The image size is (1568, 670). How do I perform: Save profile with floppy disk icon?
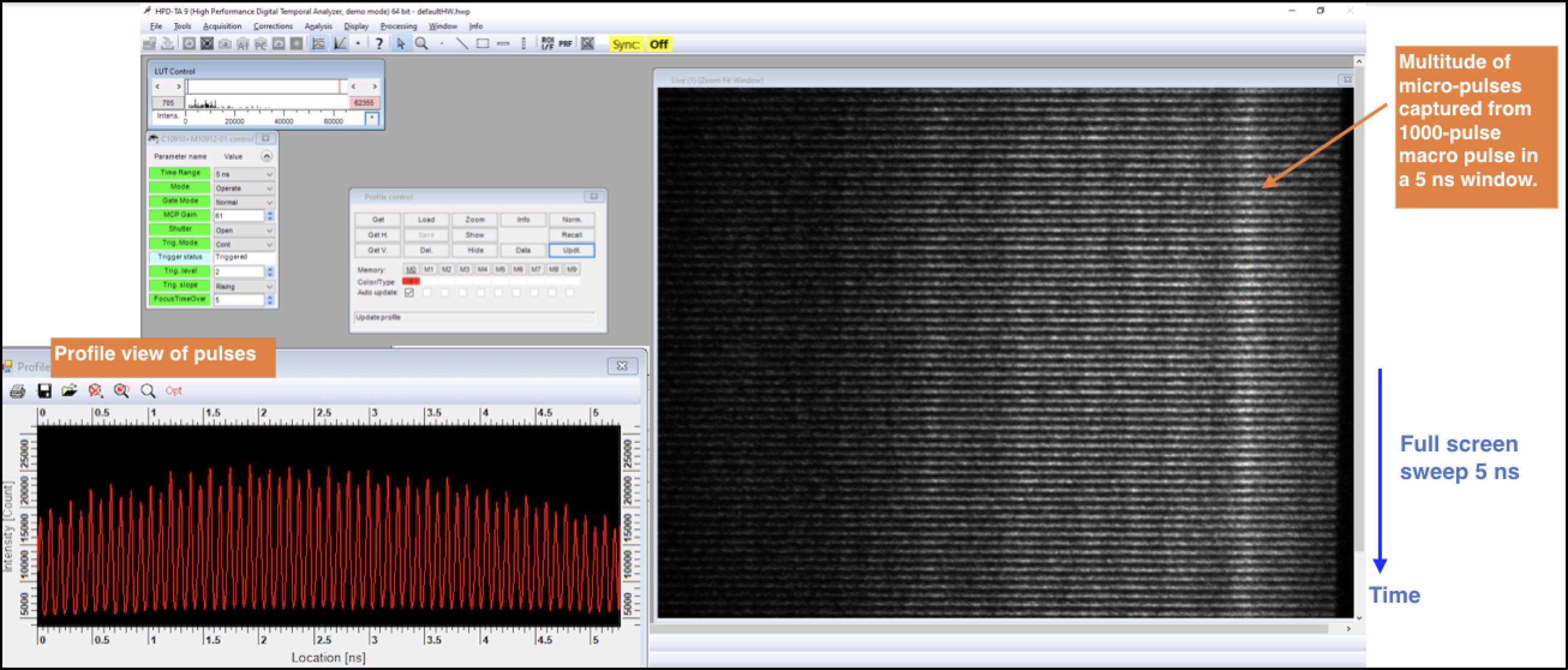click(44, 391)
